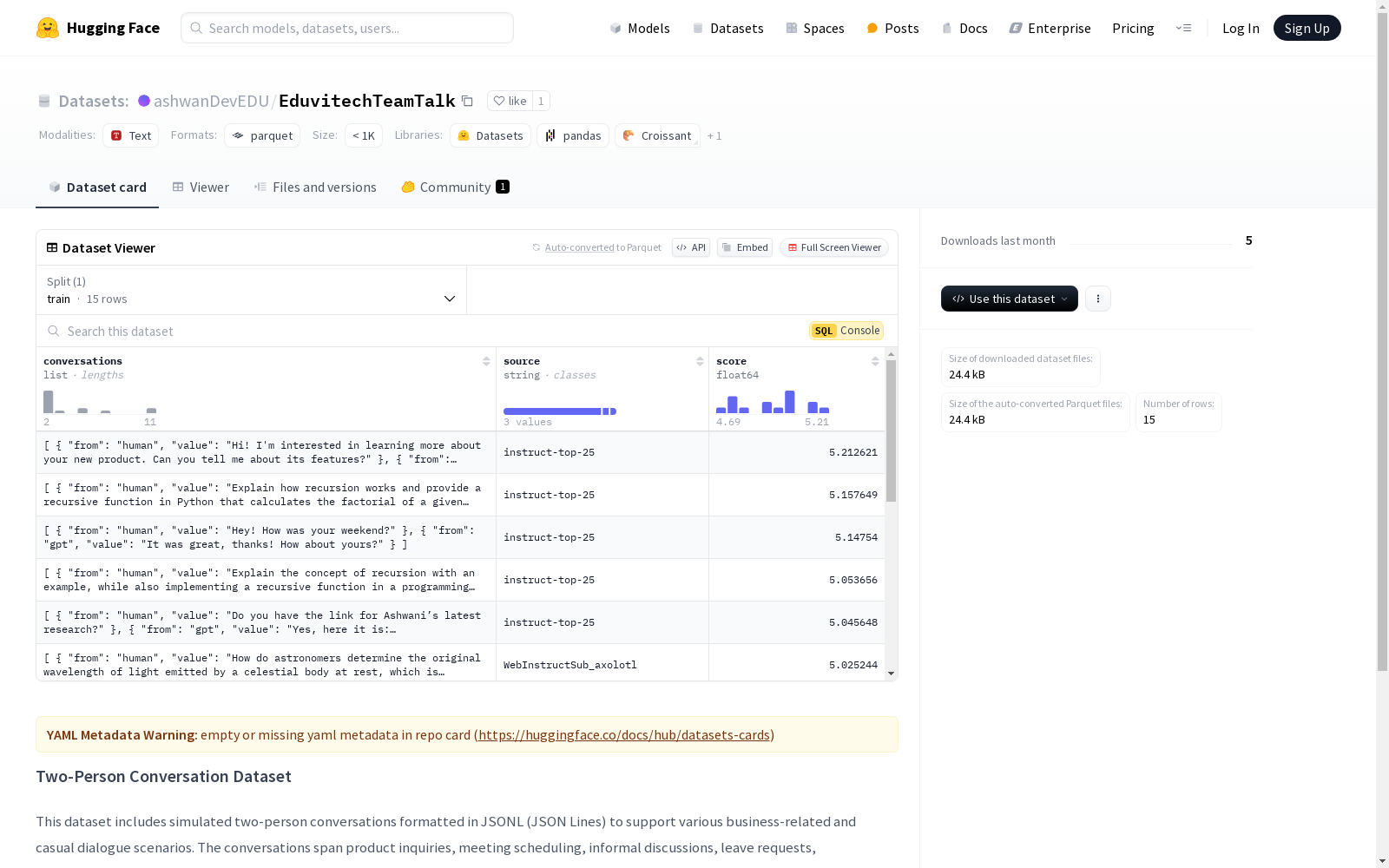The height and width of the screenshot is (868, 1389).
Task: Click the Auto-converted refresh icon
Action: pos(537,247)
